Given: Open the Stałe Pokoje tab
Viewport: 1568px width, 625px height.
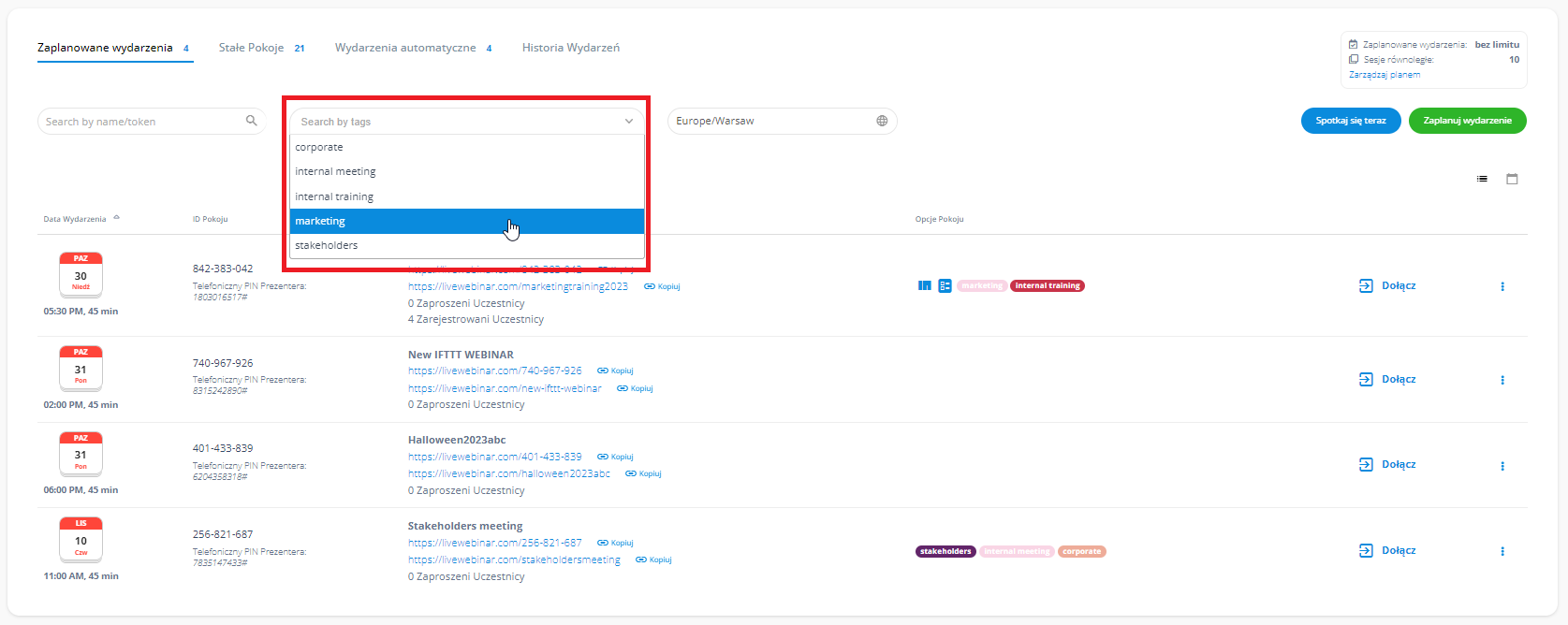Looking at the screenshot, I should tap(261, 48).
